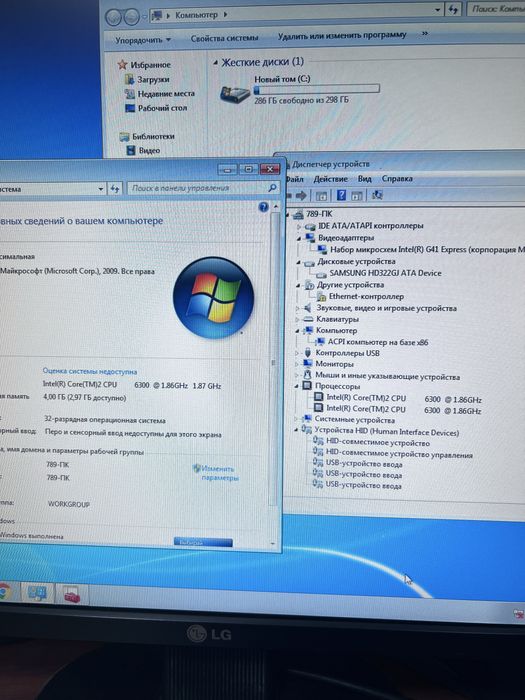Open the Вид menu in Device Manager

point(364,179)
